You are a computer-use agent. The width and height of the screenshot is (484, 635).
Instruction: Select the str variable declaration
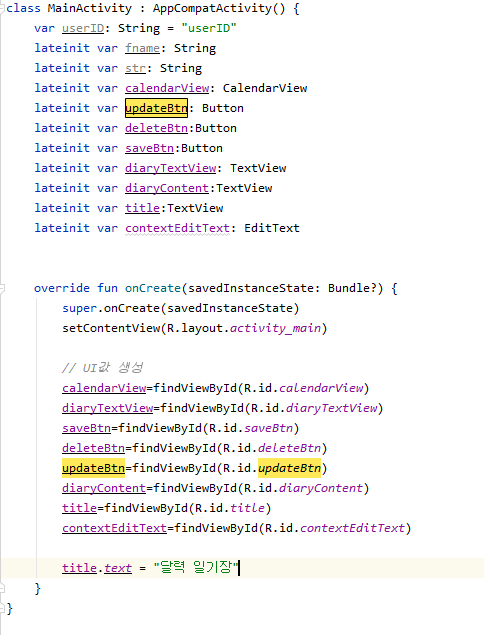(135, 68)
